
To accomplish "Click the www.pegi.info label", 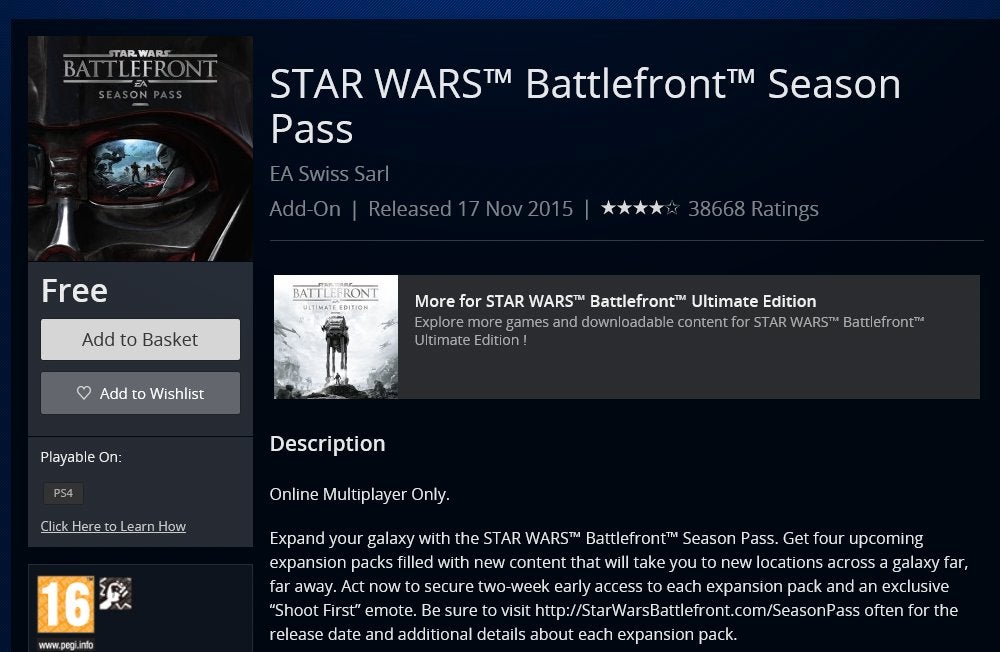I will click(x=66, y=645).
